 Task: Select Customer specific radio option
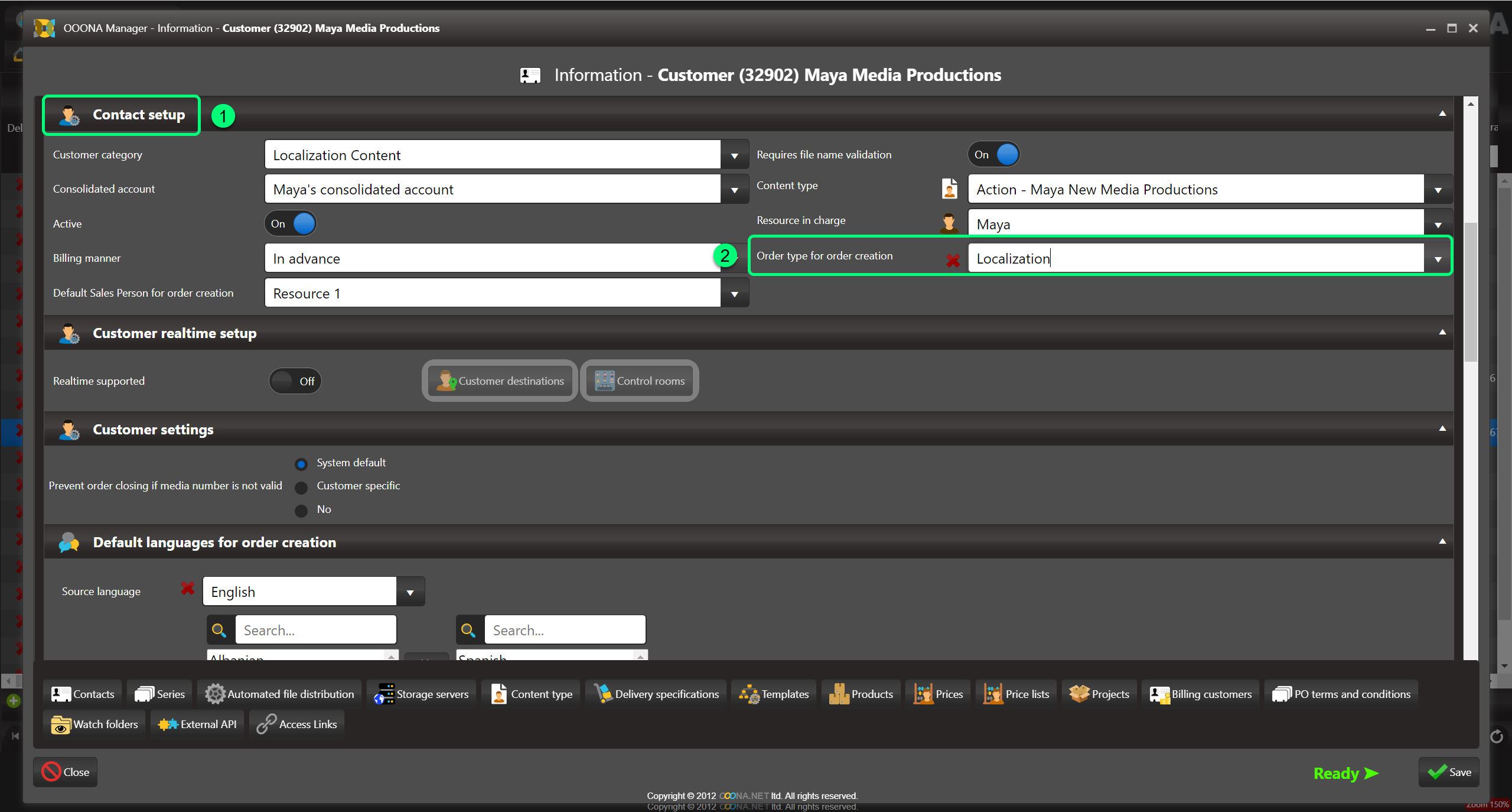301,487
